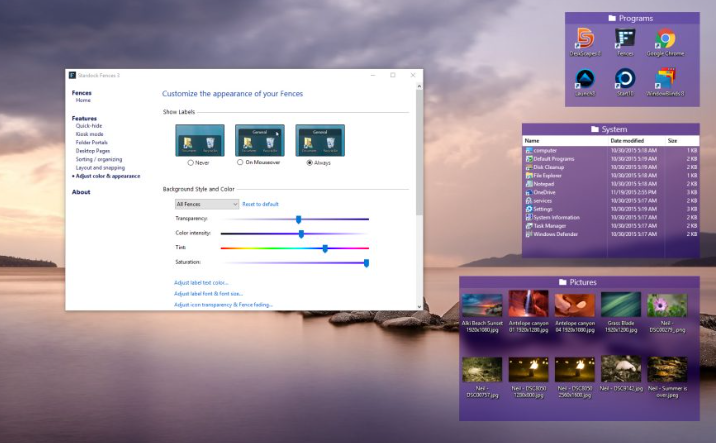Click the services icon in System fence

tap(529, 200)
